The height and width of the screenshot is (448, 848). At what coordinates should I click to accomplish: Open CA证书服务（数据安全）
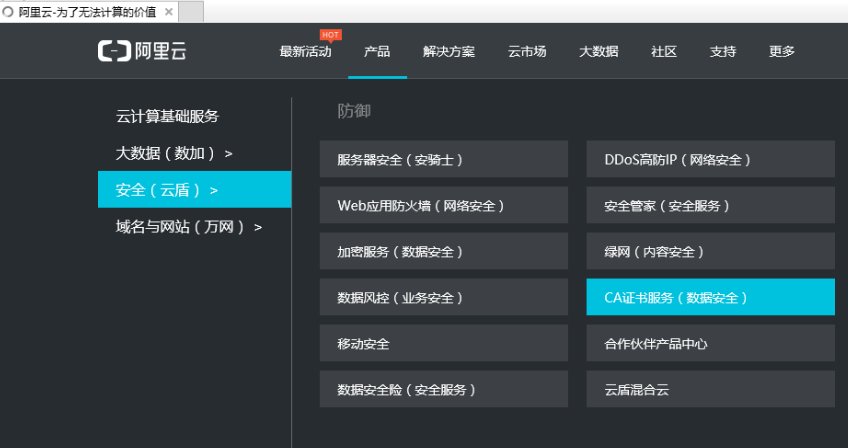click(x=711, y=297)
